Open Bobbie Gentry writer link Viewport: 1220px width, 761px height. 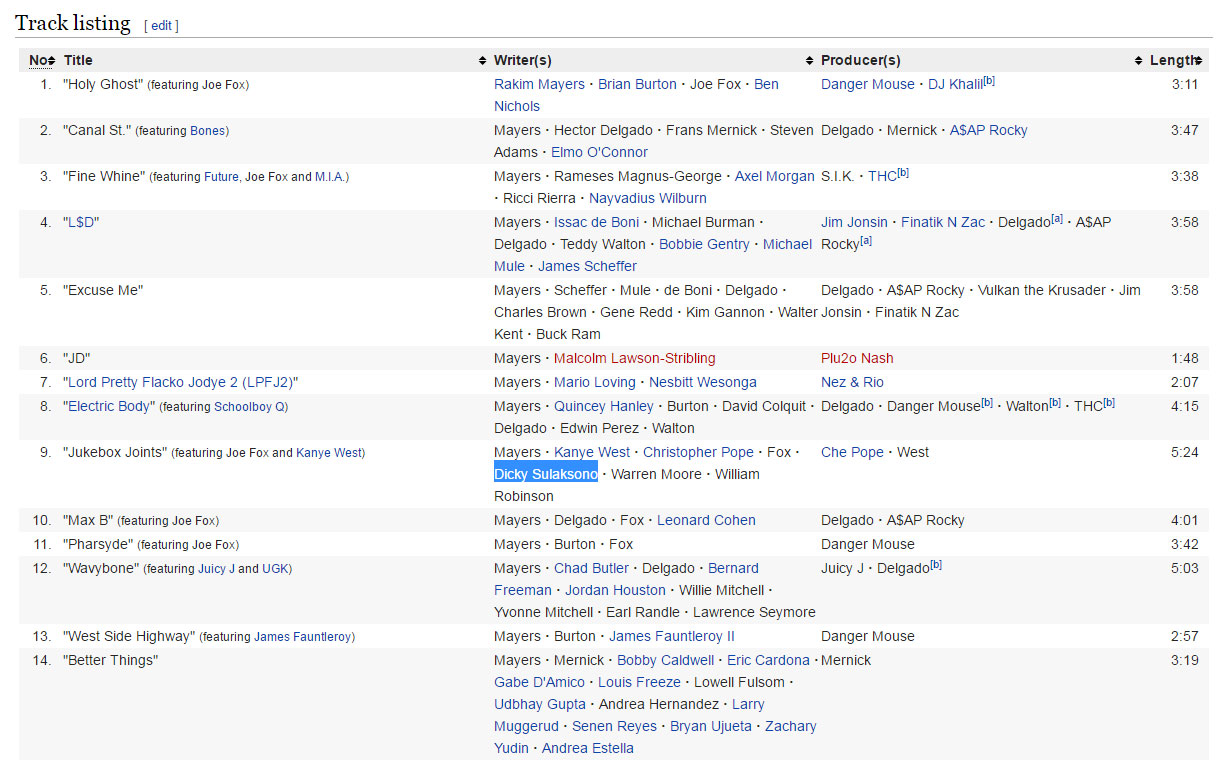[704, 244]
